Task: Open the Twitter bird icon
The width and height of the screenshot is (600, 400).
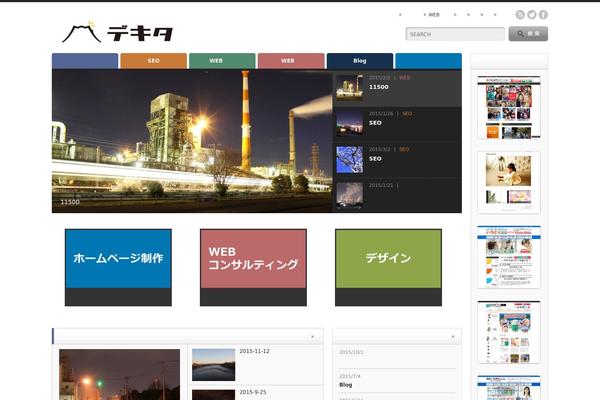Action: point(532,15)
